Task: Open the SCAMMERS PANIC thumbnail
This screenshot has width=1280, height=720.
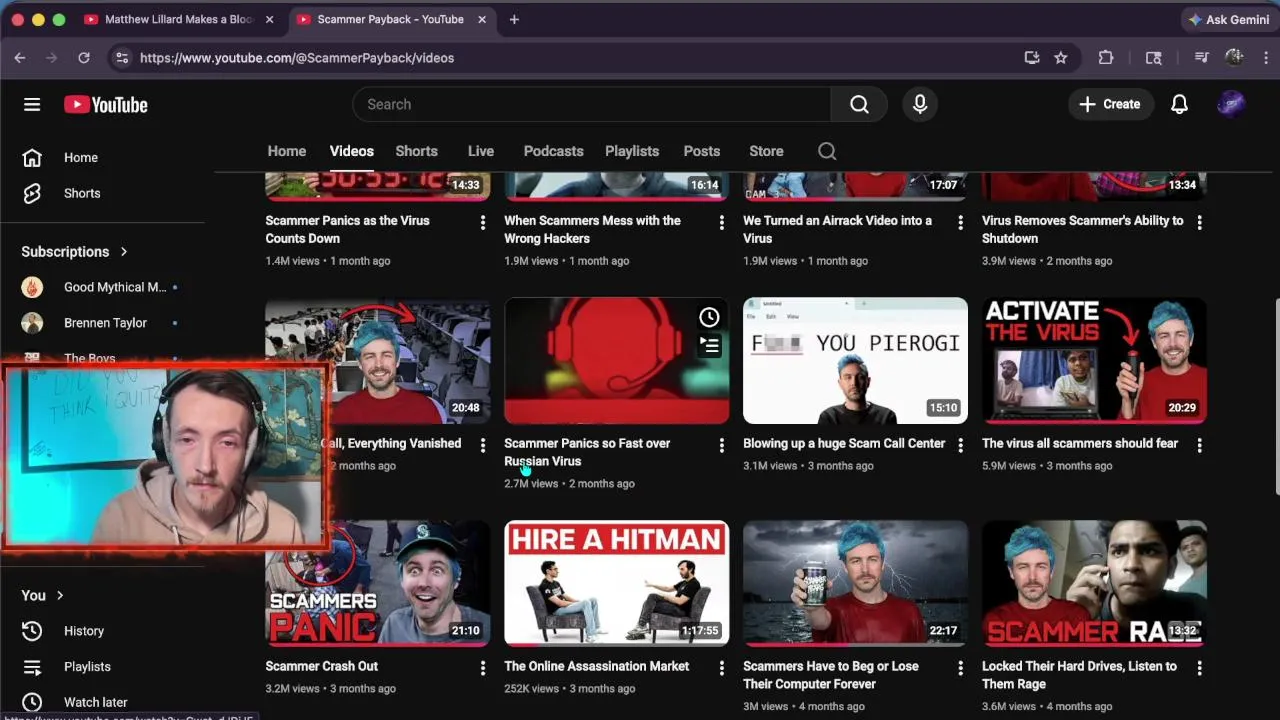Action: (377, 583)
